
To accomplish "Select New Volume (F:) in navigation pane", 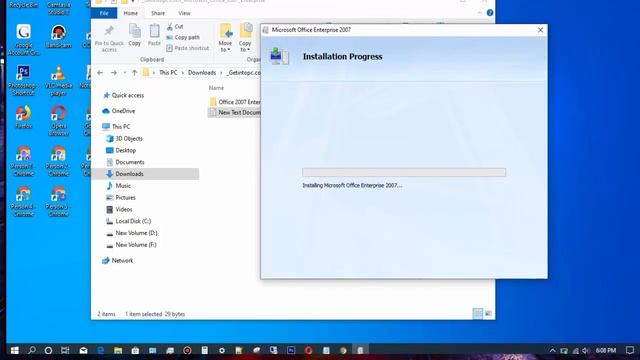I will (136, 245).
